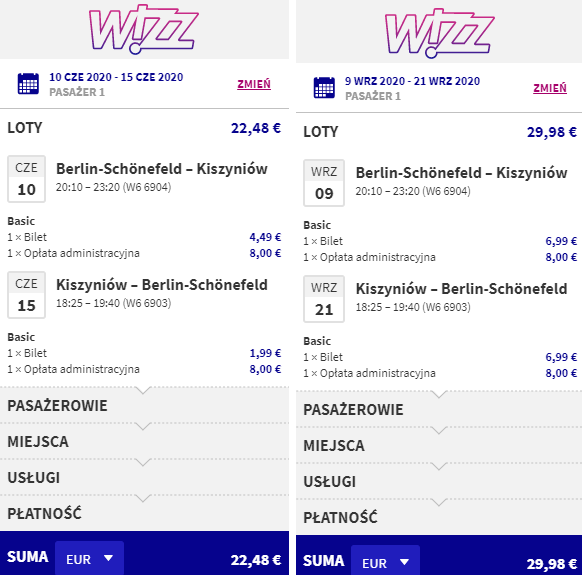Expand PASAŻEROWIE section in right panel

(x=439, y=409)
